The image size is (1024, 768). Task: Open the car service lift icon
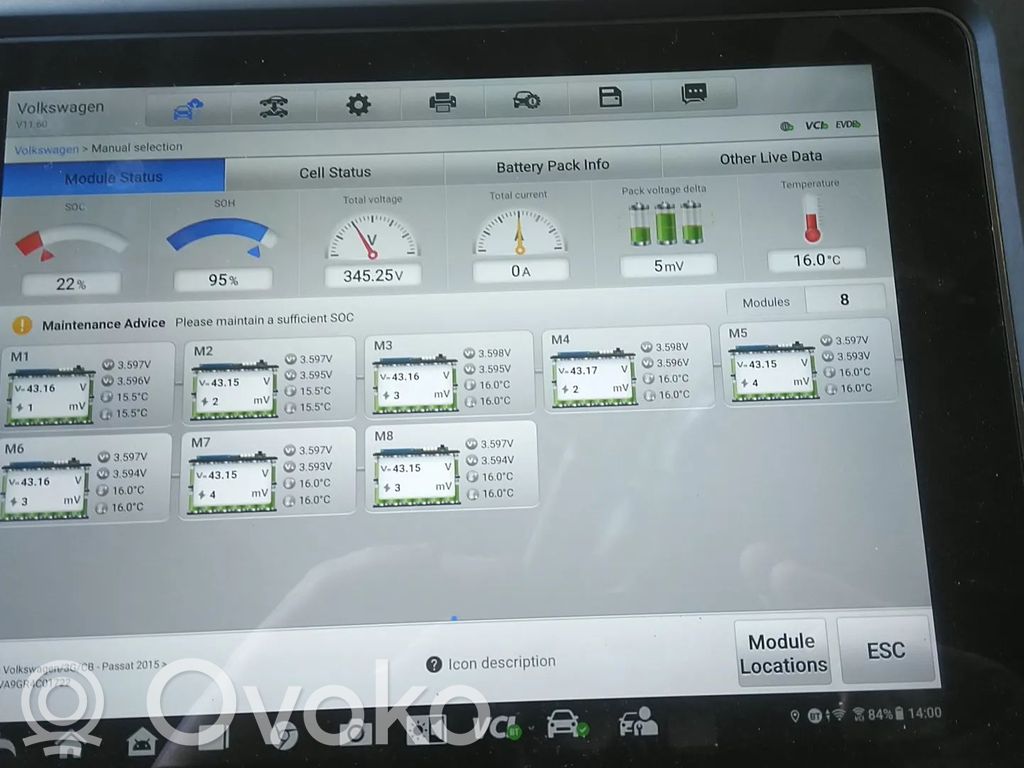pos(274,106)
